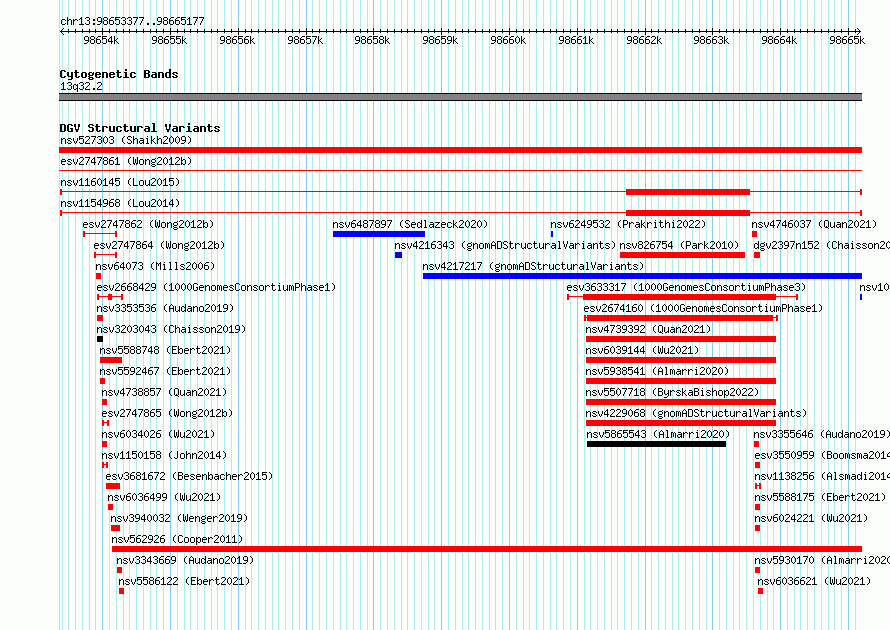890x630 pixels.
Task: Click nsv3343669 (Audano2019) label
Action: tap(185, 560)
